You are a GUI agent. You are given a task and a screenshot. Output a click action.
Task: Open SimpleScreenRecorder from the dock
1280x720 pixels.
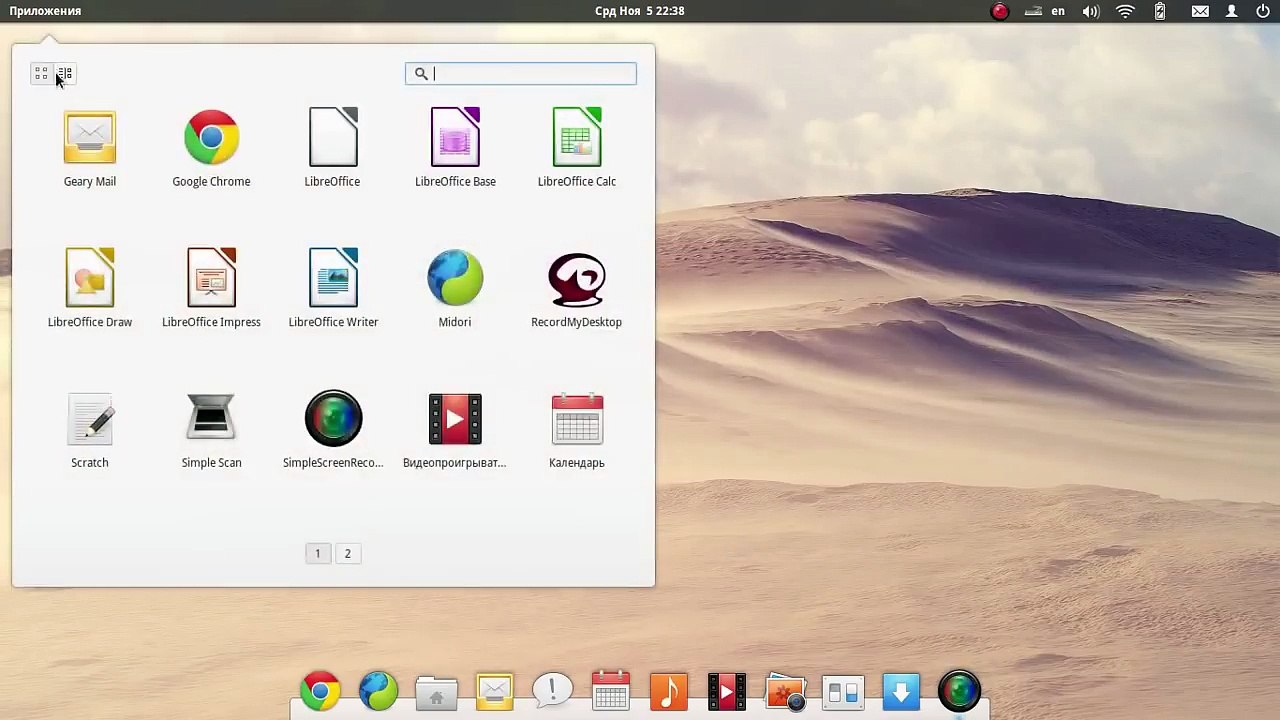coord(959,691)
